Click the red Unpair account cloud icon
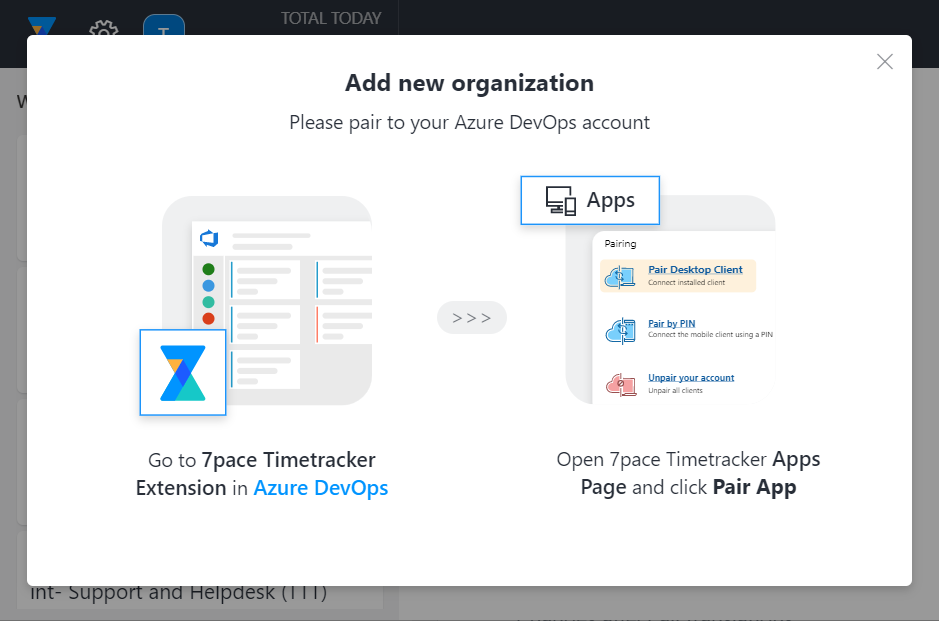939x621 pixels. pyautogui.click(x=620, y=384)
